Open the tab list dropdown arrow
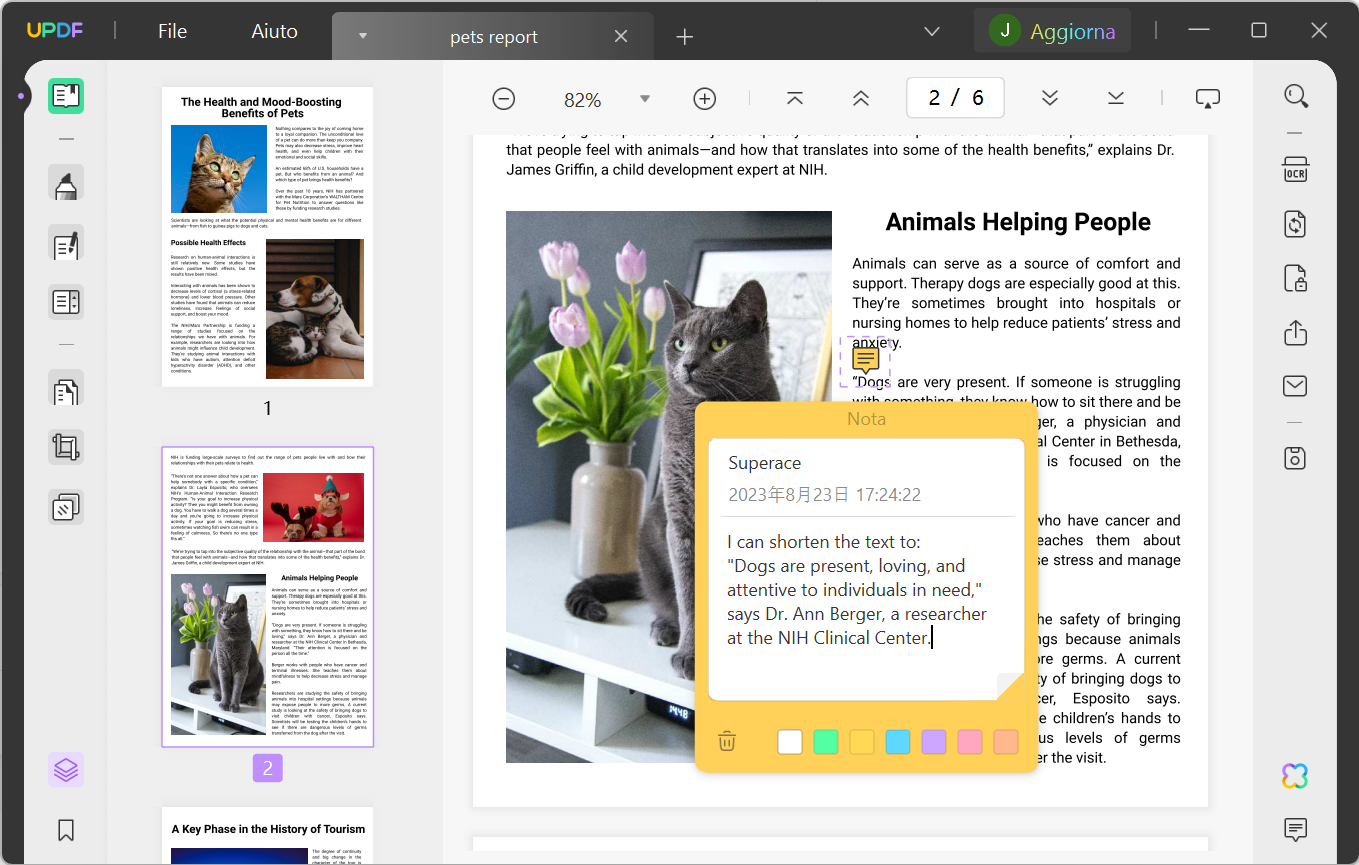 click(x=363, y=36)
